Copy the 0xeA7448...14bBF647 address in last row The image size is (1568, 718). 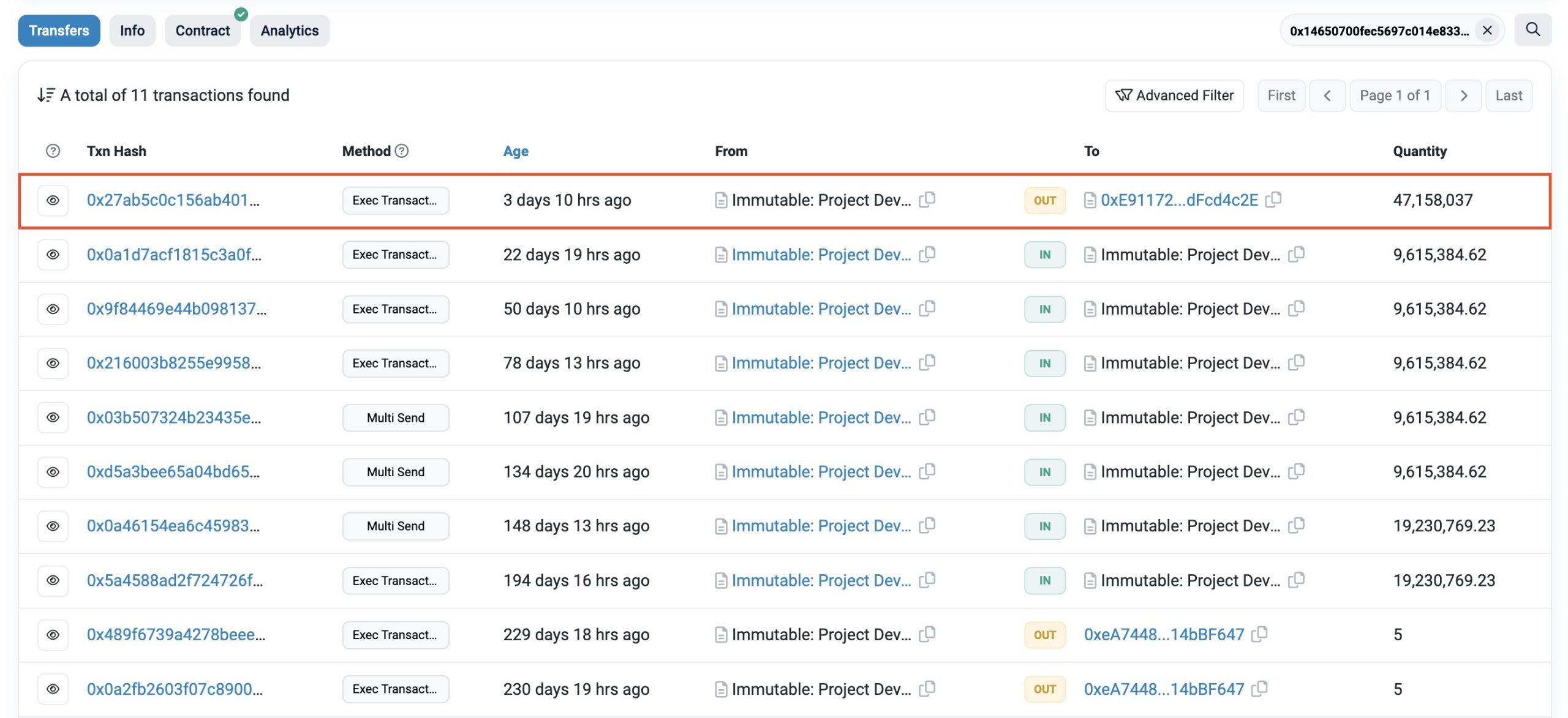1259,689
